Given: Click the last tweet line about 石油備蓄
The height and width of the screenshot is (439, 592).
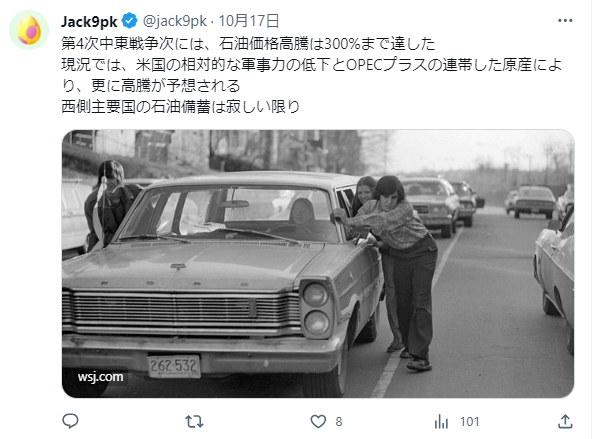Looking at the screenshot, I should 180,107.
